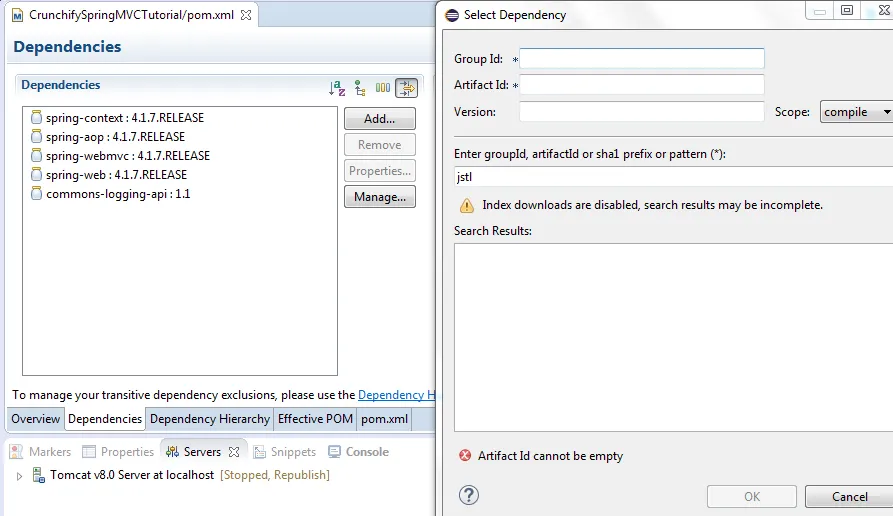Click the Add... dependency button
The width and height of the screenshot is (893, 516).
[x=379, y=118]
